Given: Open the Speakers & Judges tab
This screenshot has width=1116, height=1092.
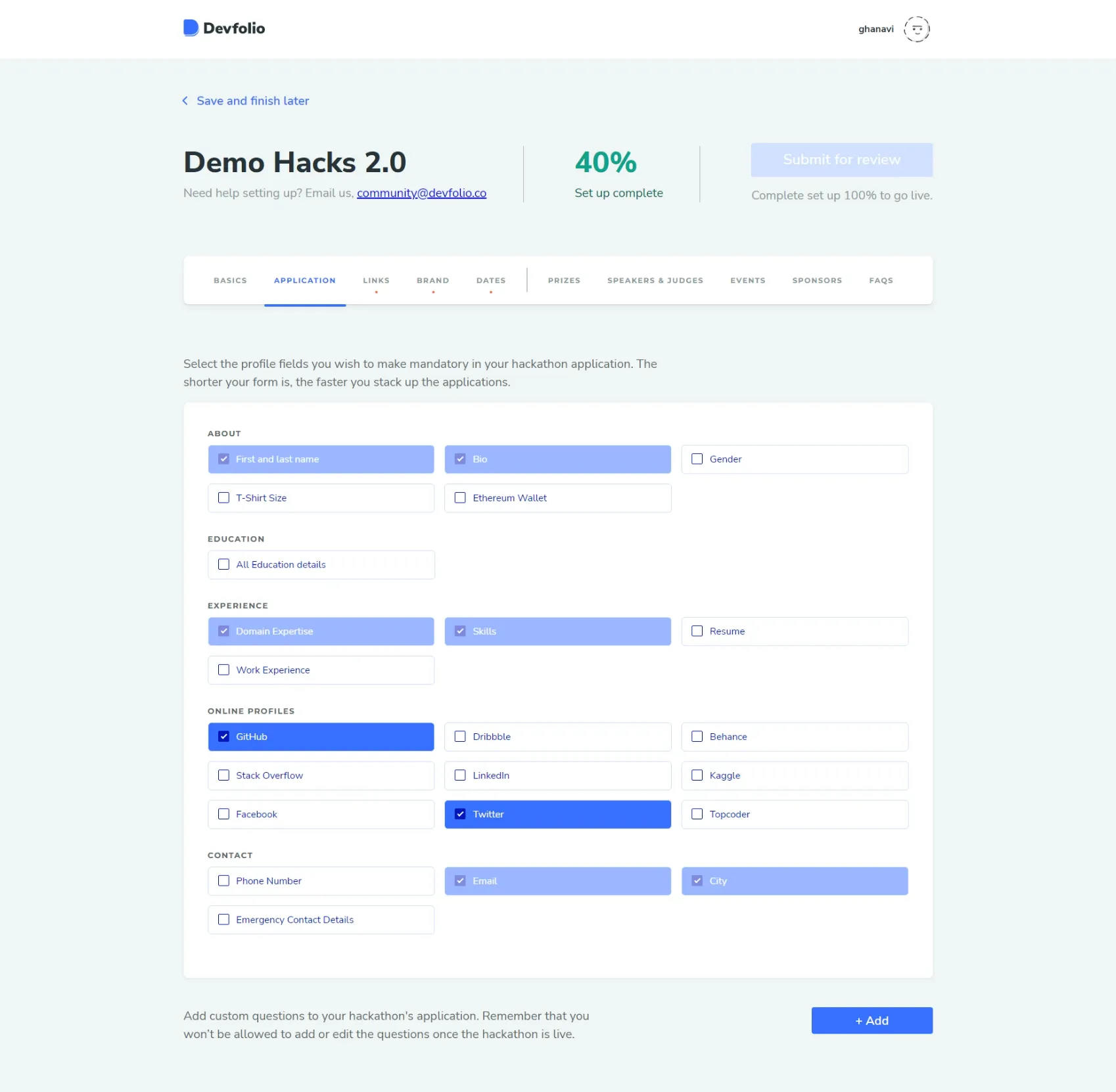Looking at the screenshot, I should click(x=655, y=281).
